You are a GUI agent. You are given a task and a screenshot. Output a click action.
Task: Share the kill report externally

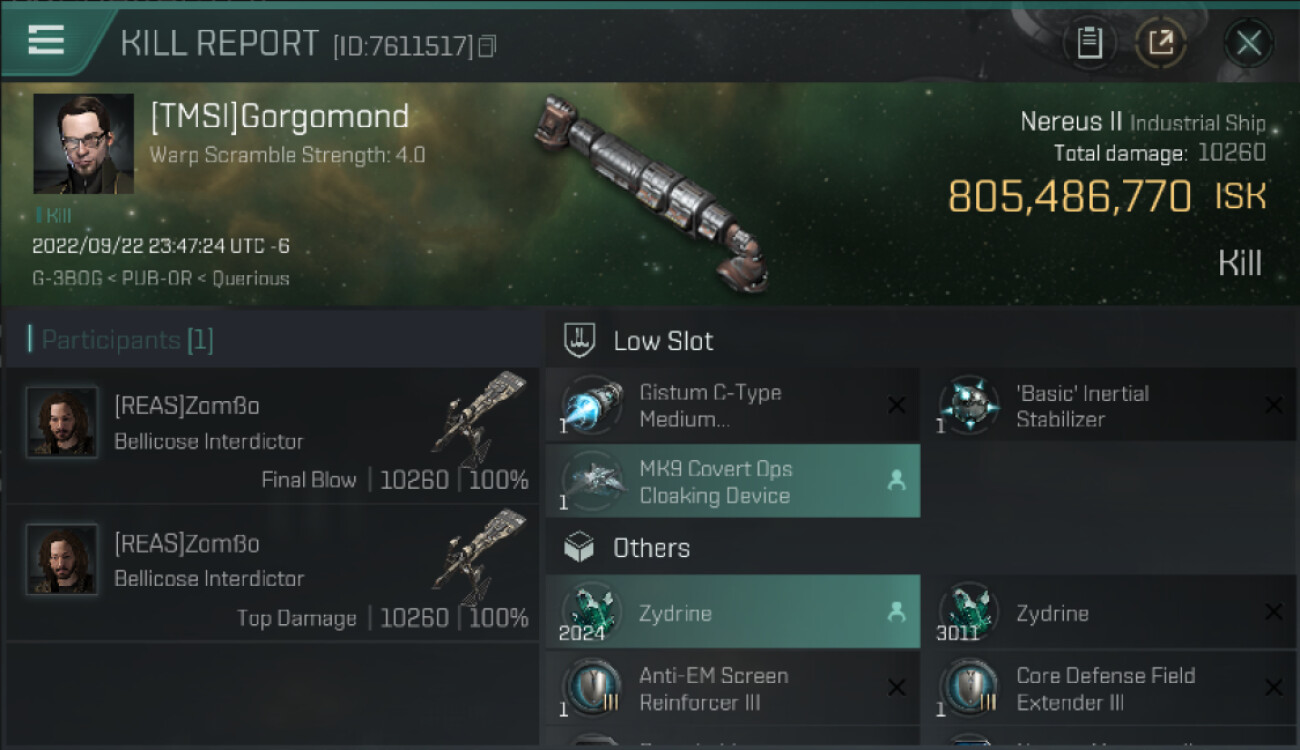point(1160,43)
